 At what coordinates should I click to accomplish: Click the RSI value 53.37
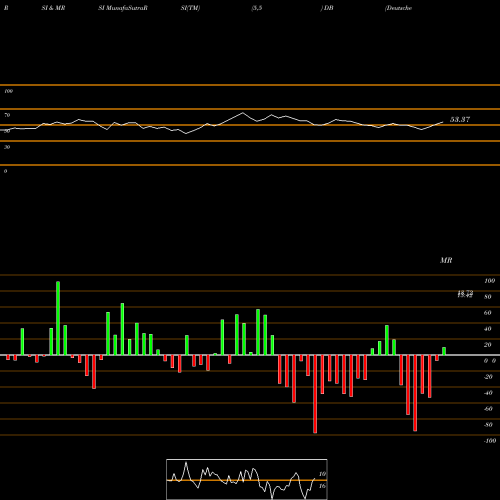(460, 119)
